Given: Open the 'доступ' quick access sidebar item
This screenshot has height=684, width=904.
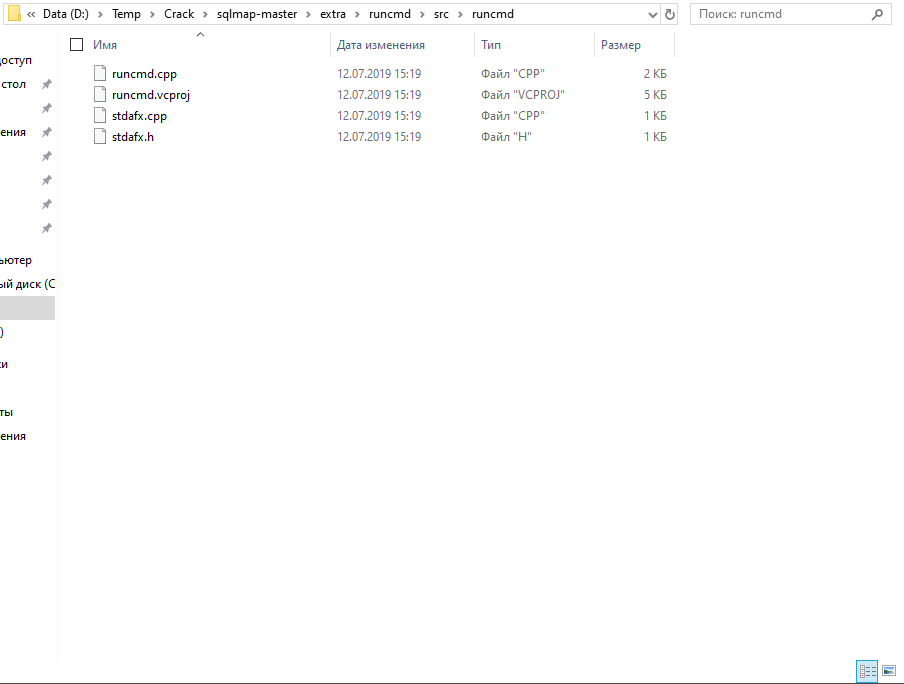Looking at the screenshot, I should click(16, 60).
